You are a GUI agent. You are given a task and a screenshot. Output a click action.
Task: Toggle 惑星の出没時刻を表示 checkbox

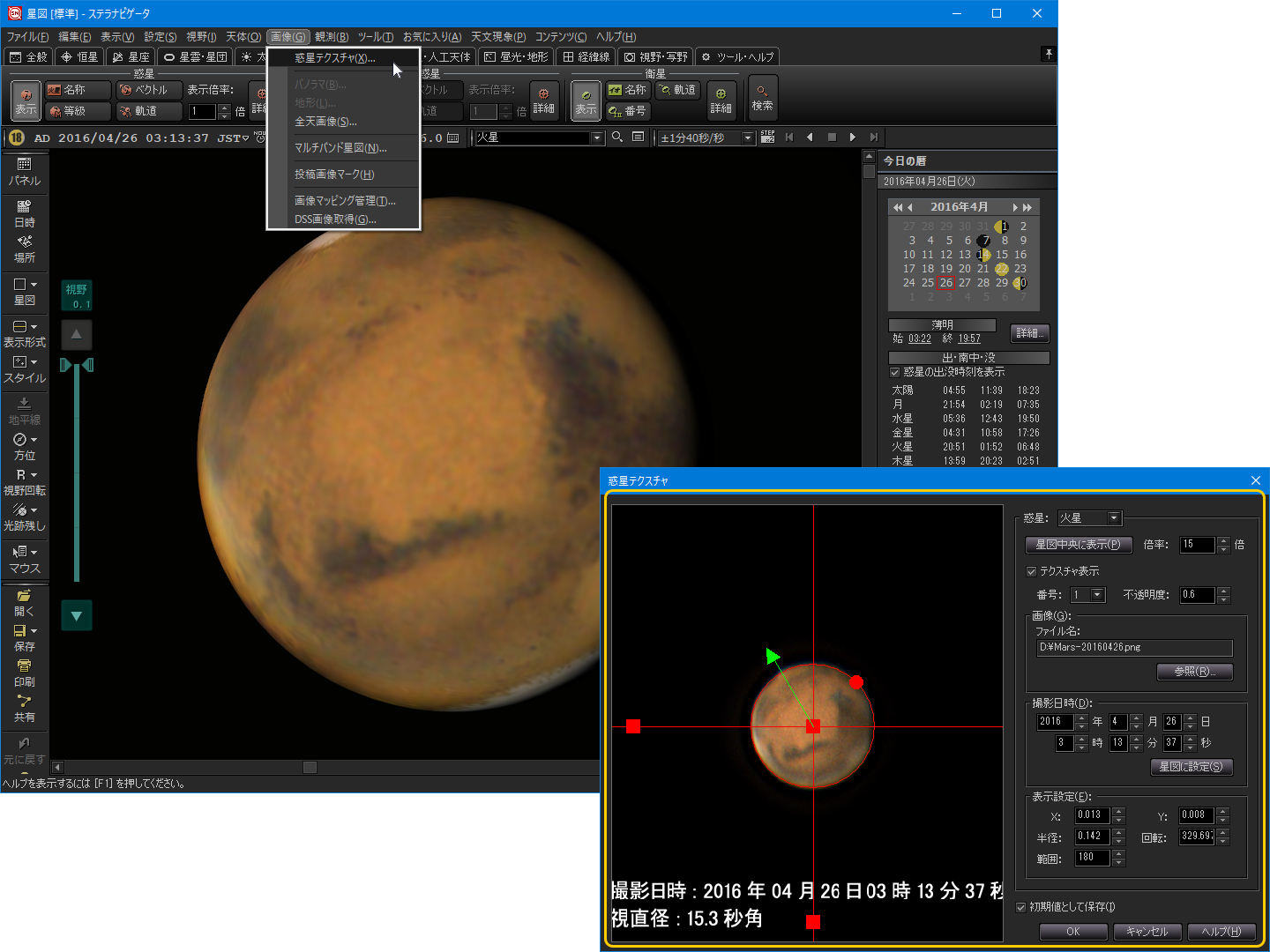coord(895,372)
